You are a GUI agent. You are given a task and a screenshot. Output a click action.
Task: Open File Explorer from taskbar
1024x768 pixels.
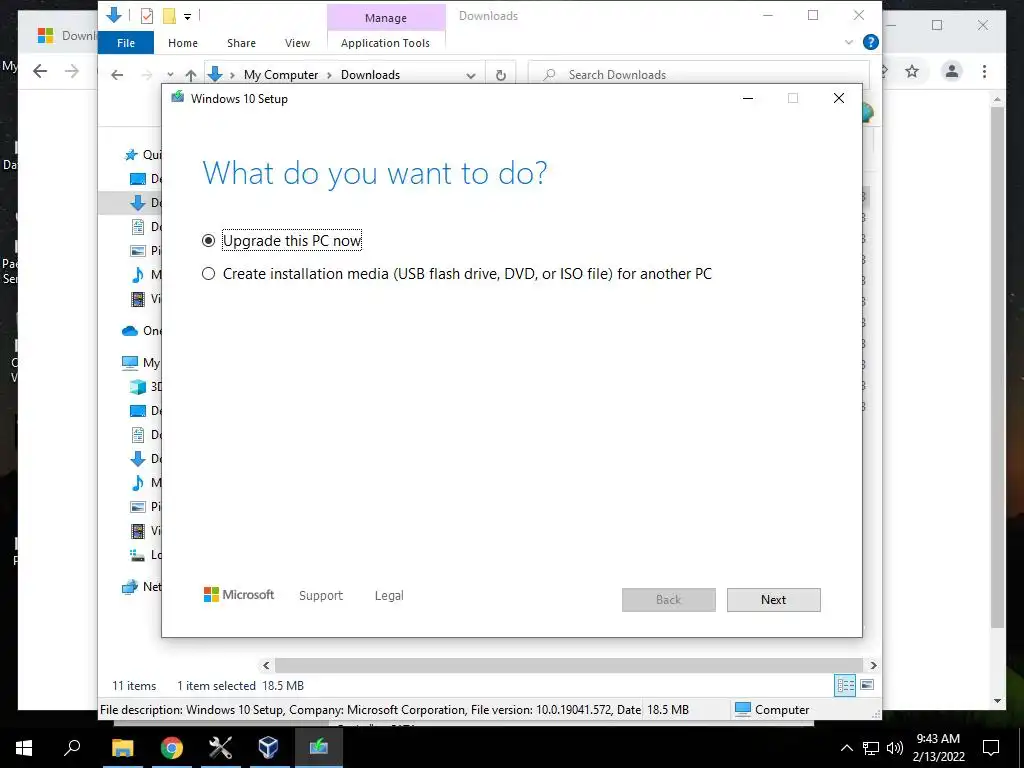[122, 748]
